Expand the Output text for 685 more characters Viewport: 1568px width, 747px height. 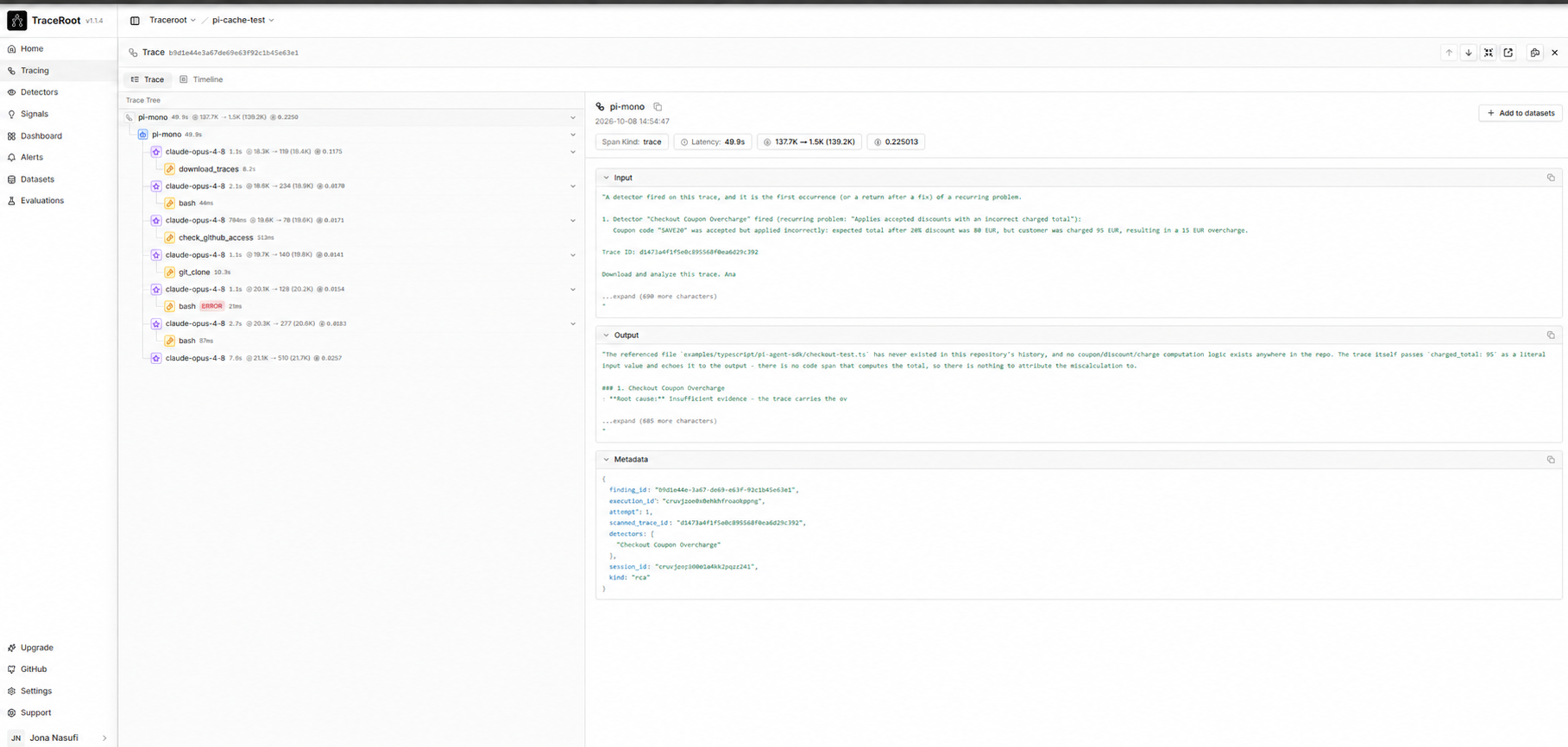click(659, 421)
